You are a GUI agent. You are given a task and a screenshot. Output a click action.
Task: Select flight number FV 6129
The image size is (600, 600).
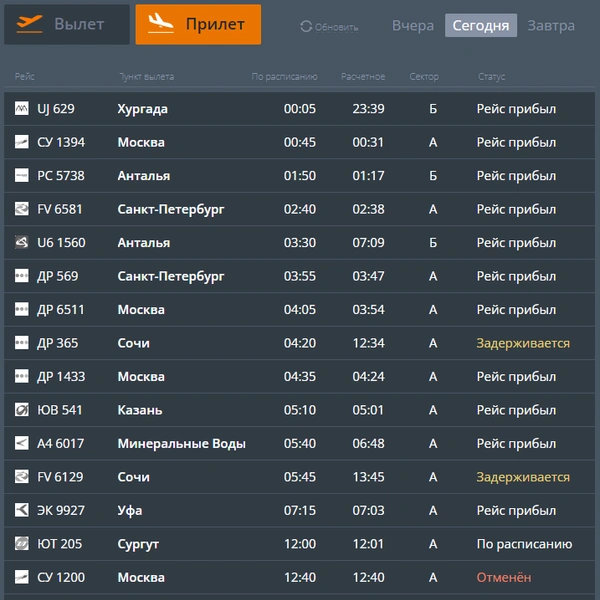pyautogui.click(x=60, y=477)
